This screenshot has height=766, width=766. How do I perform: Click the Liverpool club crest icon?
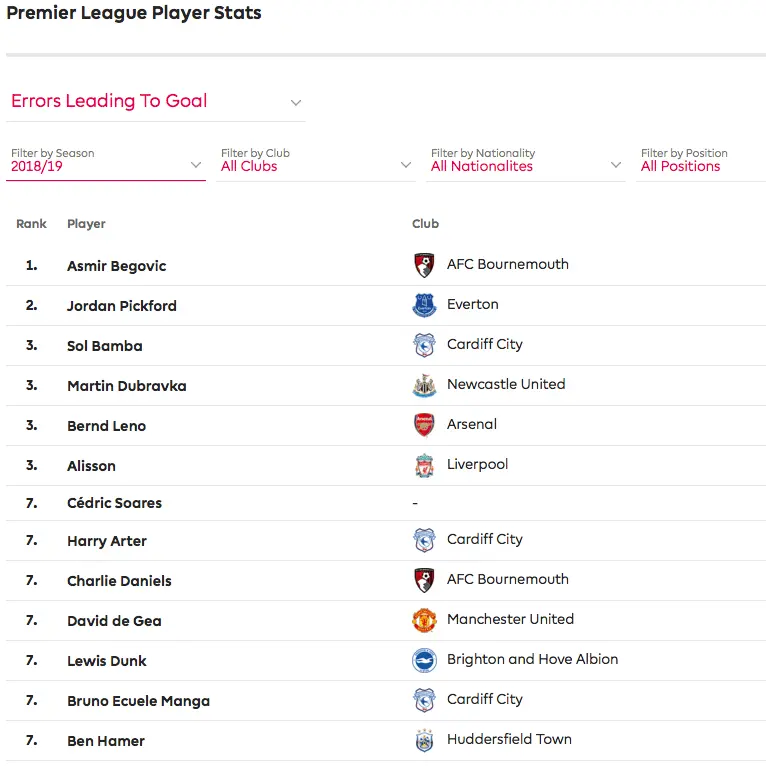pyautogui.click(x=424, y=465)
